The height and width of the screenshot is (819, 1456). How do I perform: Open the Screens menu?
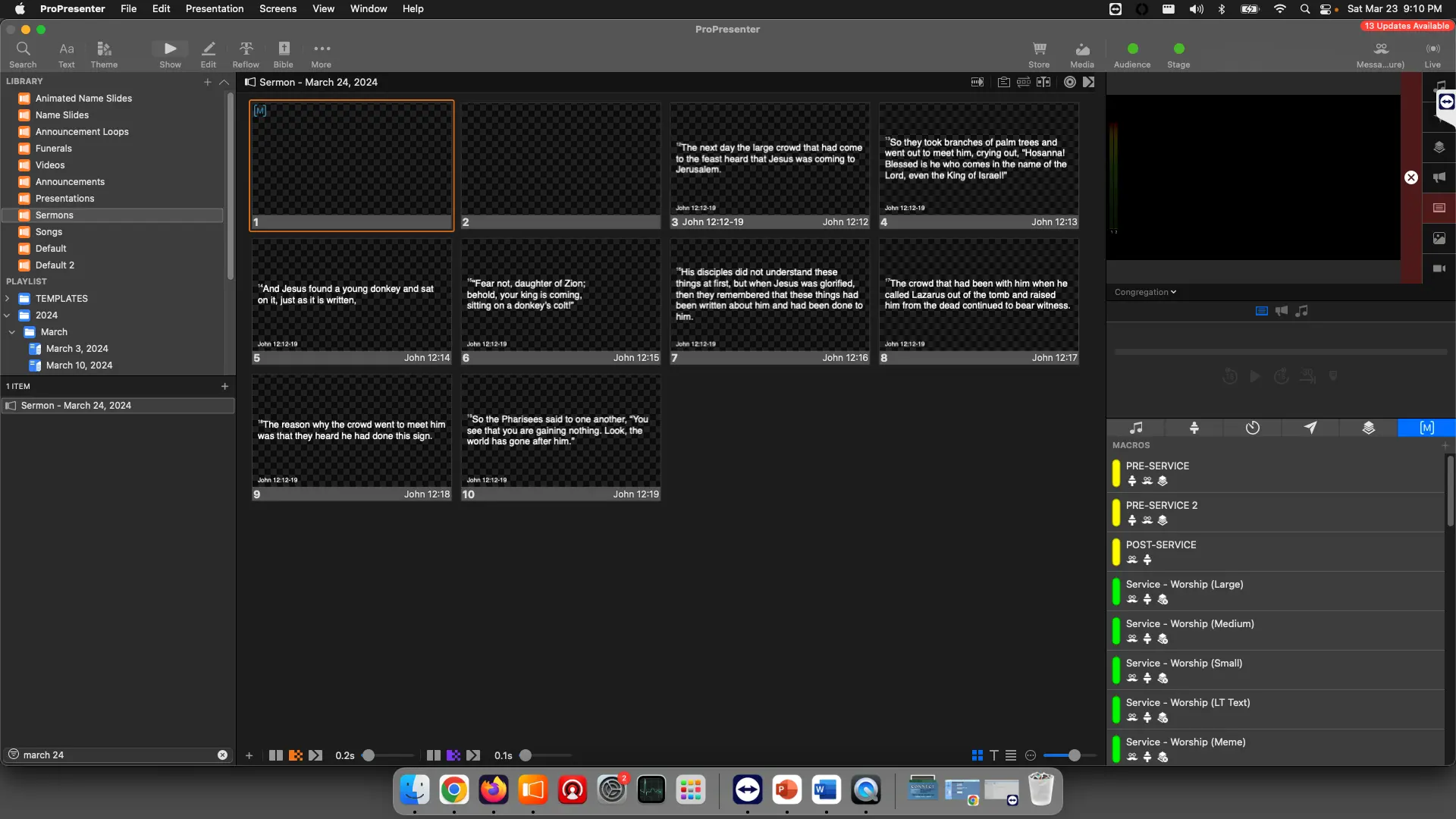point(278,8)
